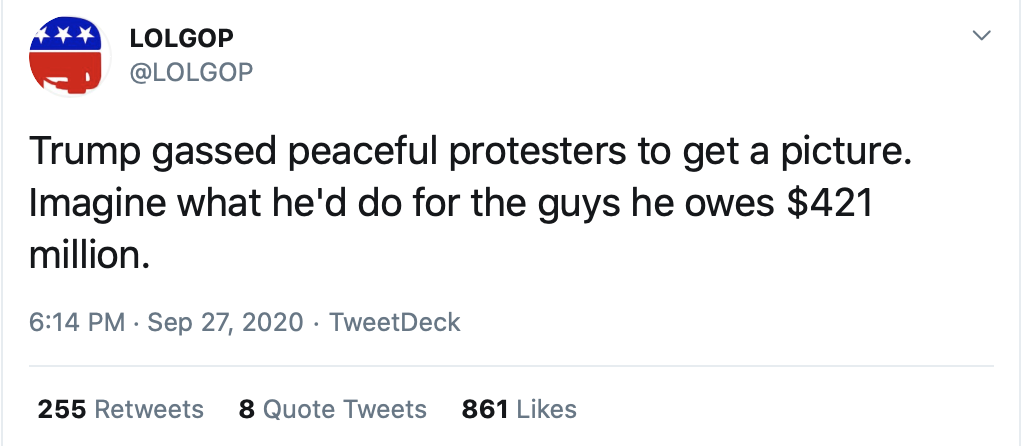1030x446 pixels.
Task: View the Retweets list label
Action: [148, 409]
